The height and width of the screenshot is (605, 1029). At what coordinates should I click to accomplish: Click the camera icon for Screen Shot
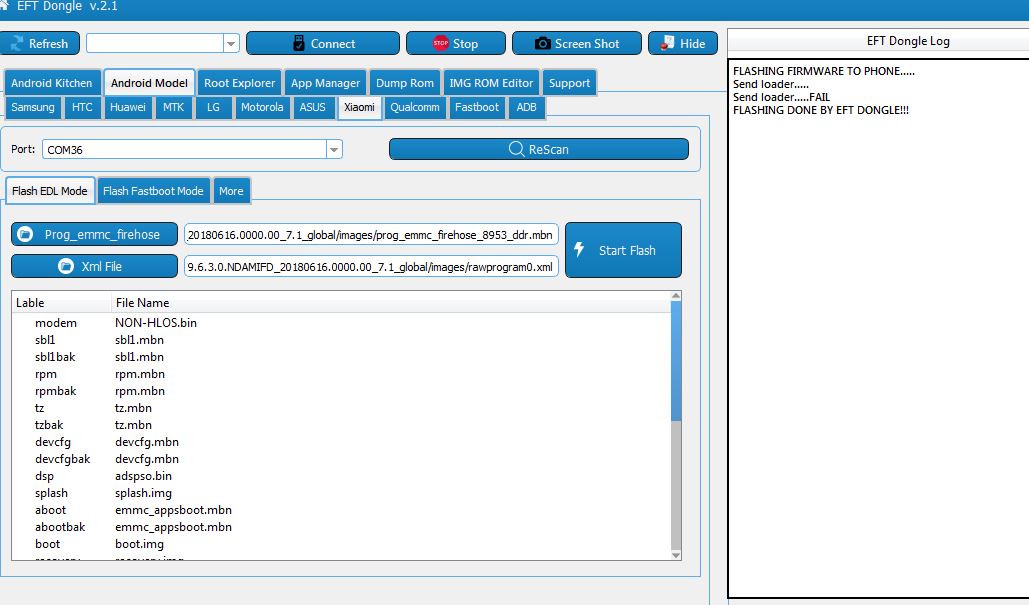(543, 43)
